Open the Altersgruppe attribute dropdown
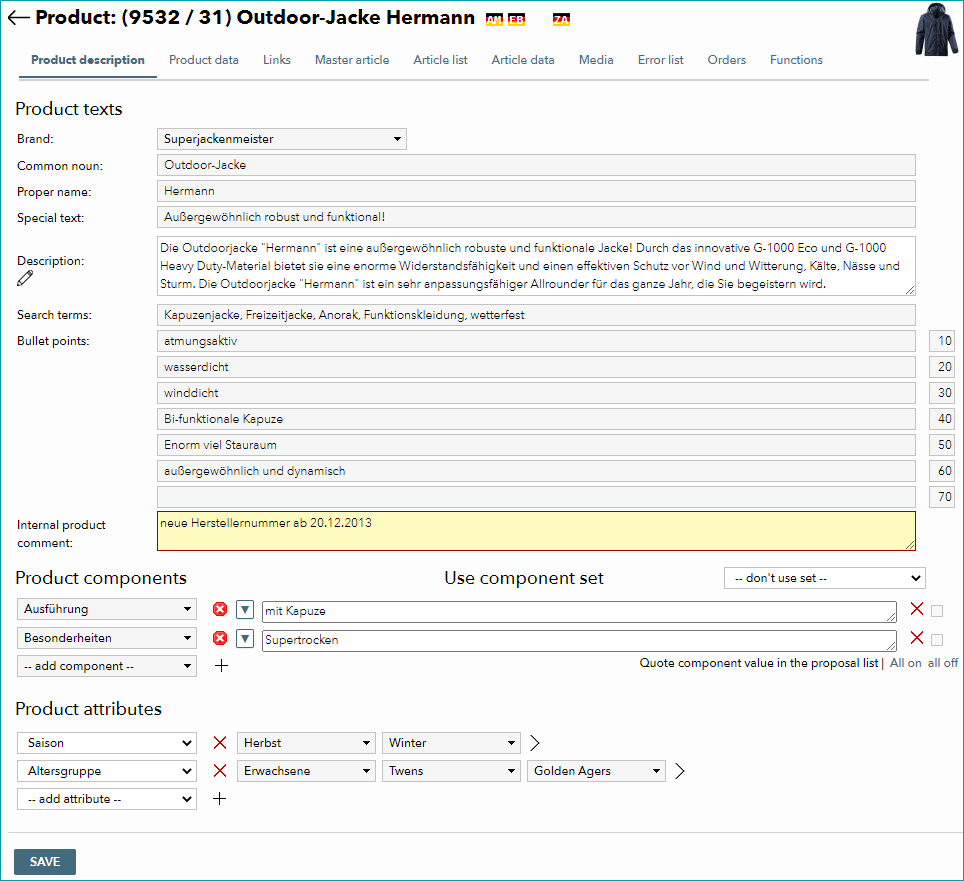964x881 pixels. pyautogui.click(x=107, y=771)
